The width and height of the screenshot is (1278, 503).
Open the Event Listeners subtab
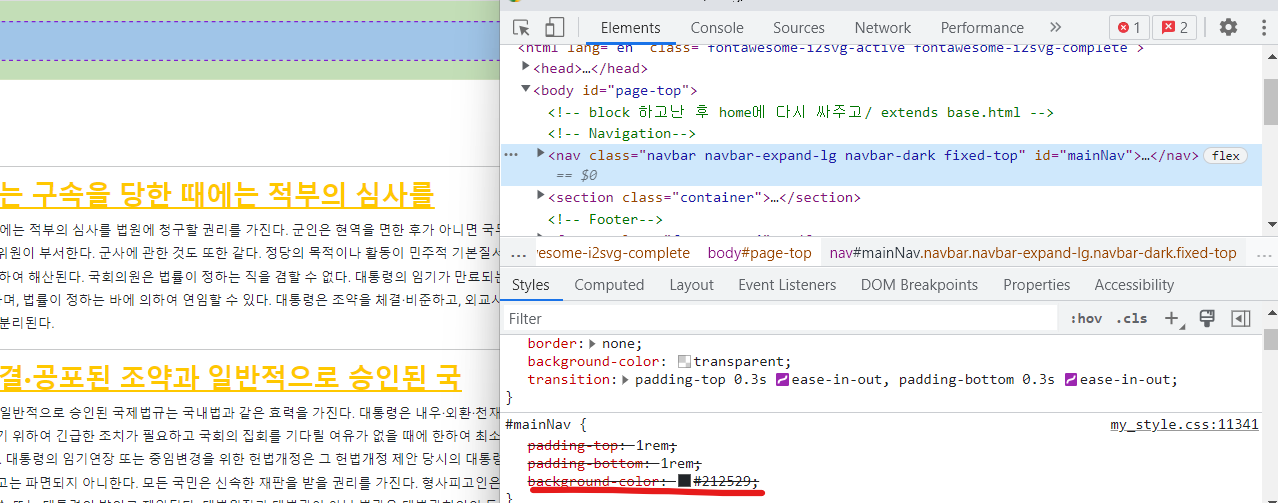(x=788, y=285)
